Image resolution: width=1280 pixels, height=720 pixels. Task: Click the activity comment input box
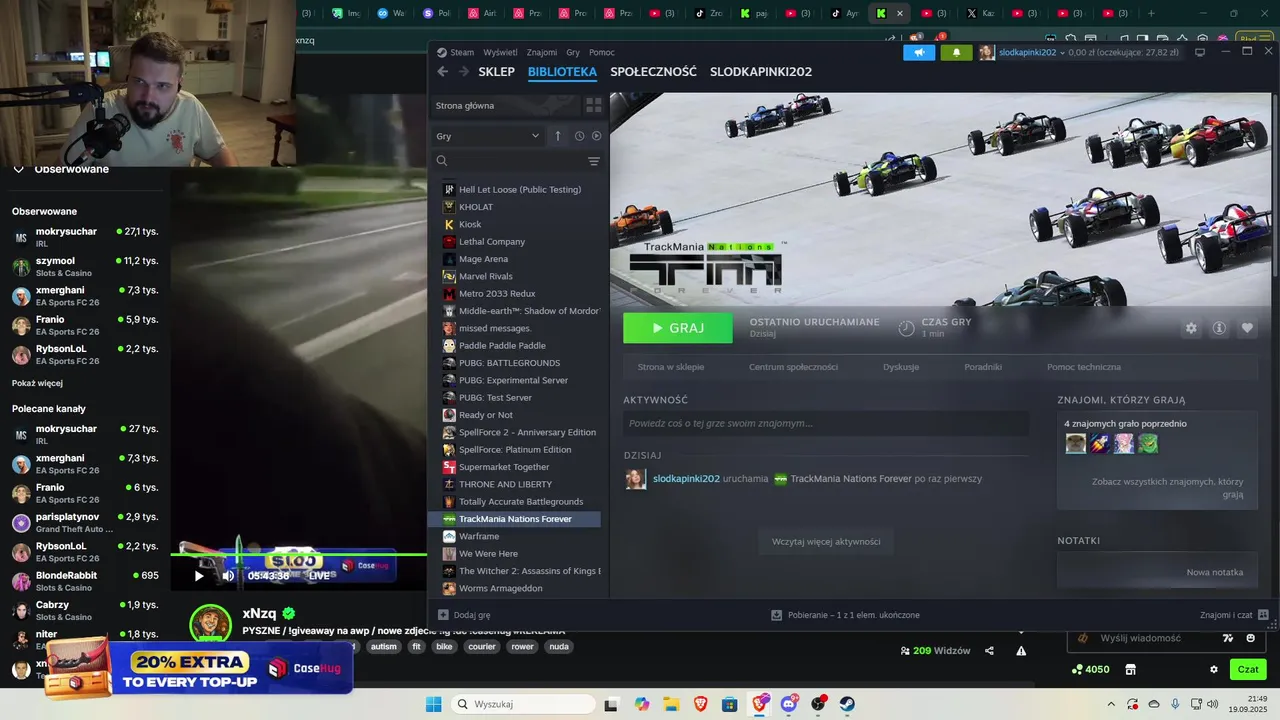[826, 423]
